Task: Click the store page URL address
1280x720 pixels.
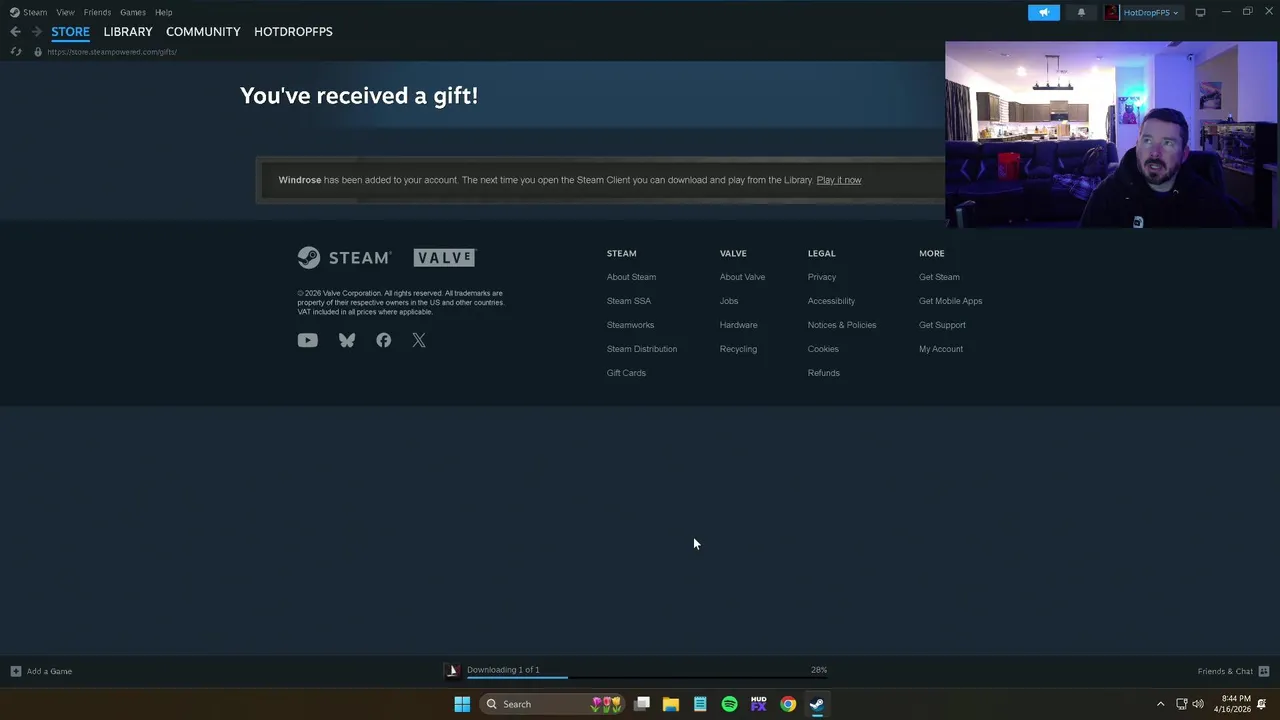Action: click(x=112, y=52)
